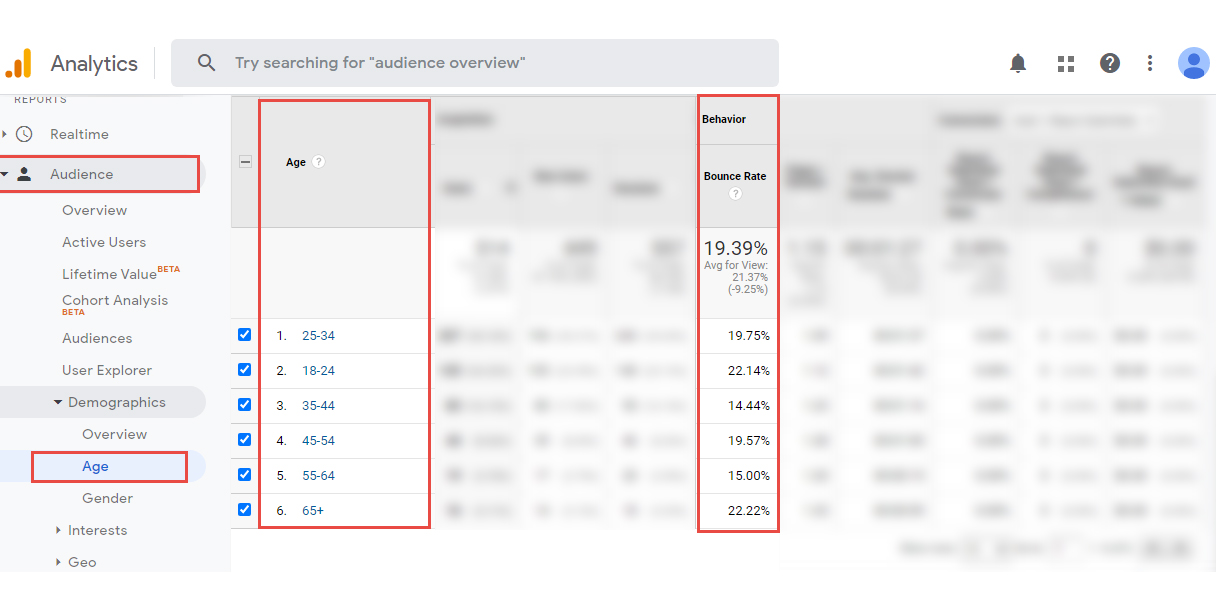Open the 65+ age group link

click(x=313, y=511)
